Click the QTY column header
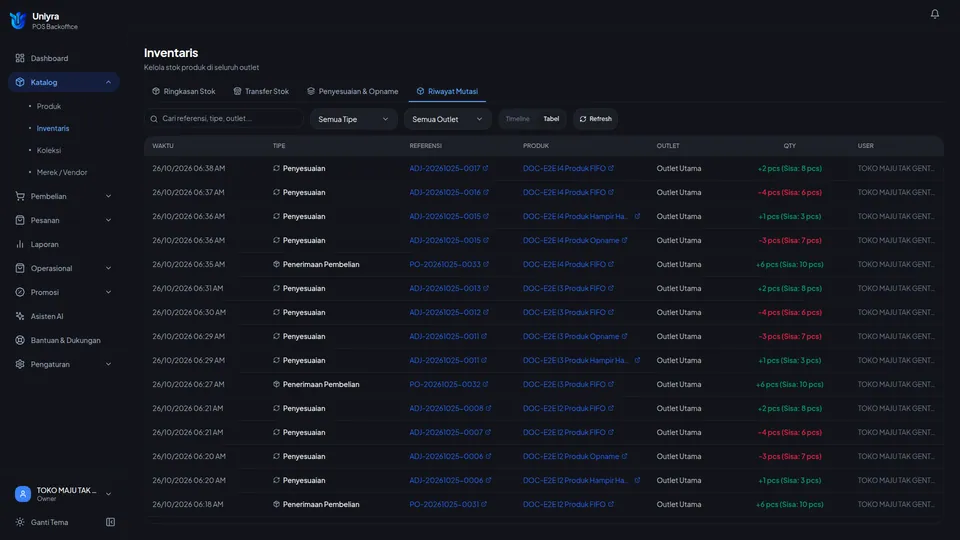The height and width of the screenshot is (540, 960). 789,146
